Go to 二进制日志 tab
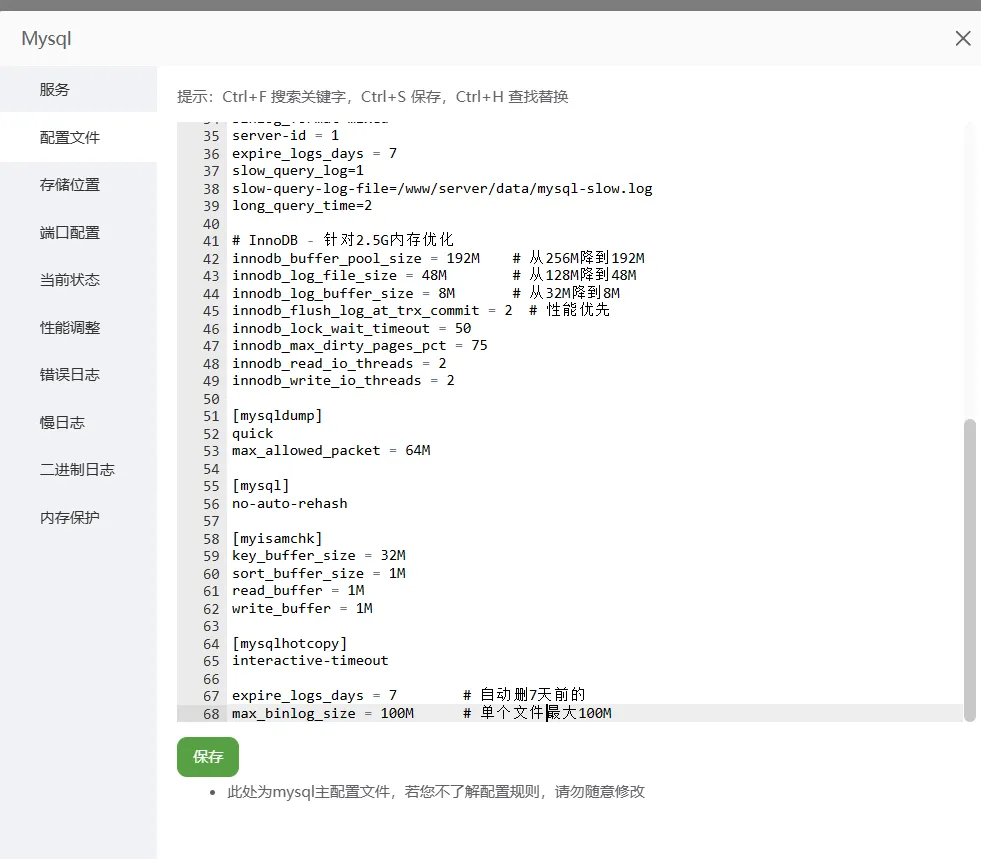Screen dimensions: 981x859 pos(77,470)
